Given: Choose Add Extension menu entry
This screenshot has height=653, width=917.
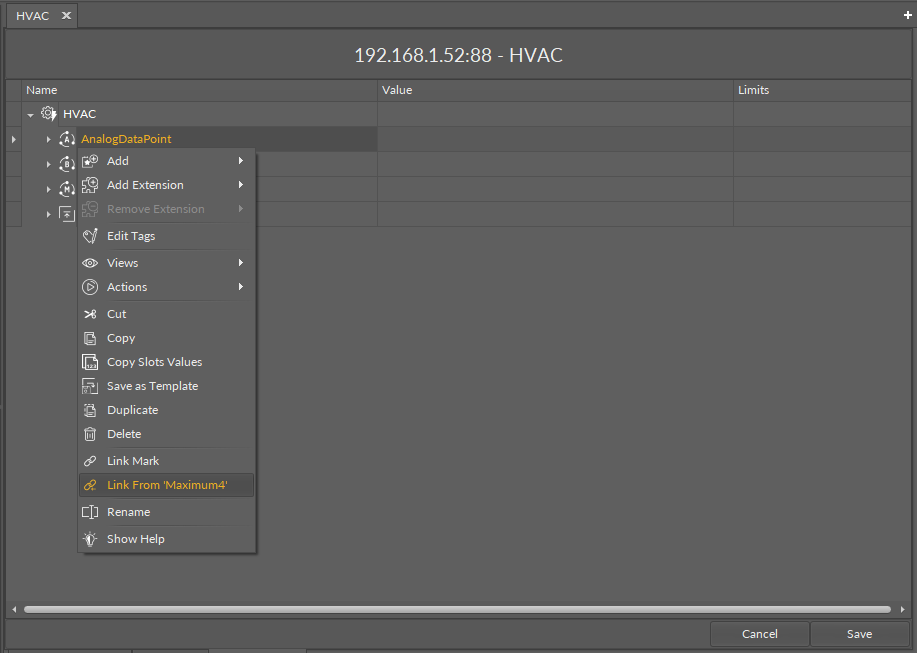Looking at the screenshot, I should pos(167,185).
